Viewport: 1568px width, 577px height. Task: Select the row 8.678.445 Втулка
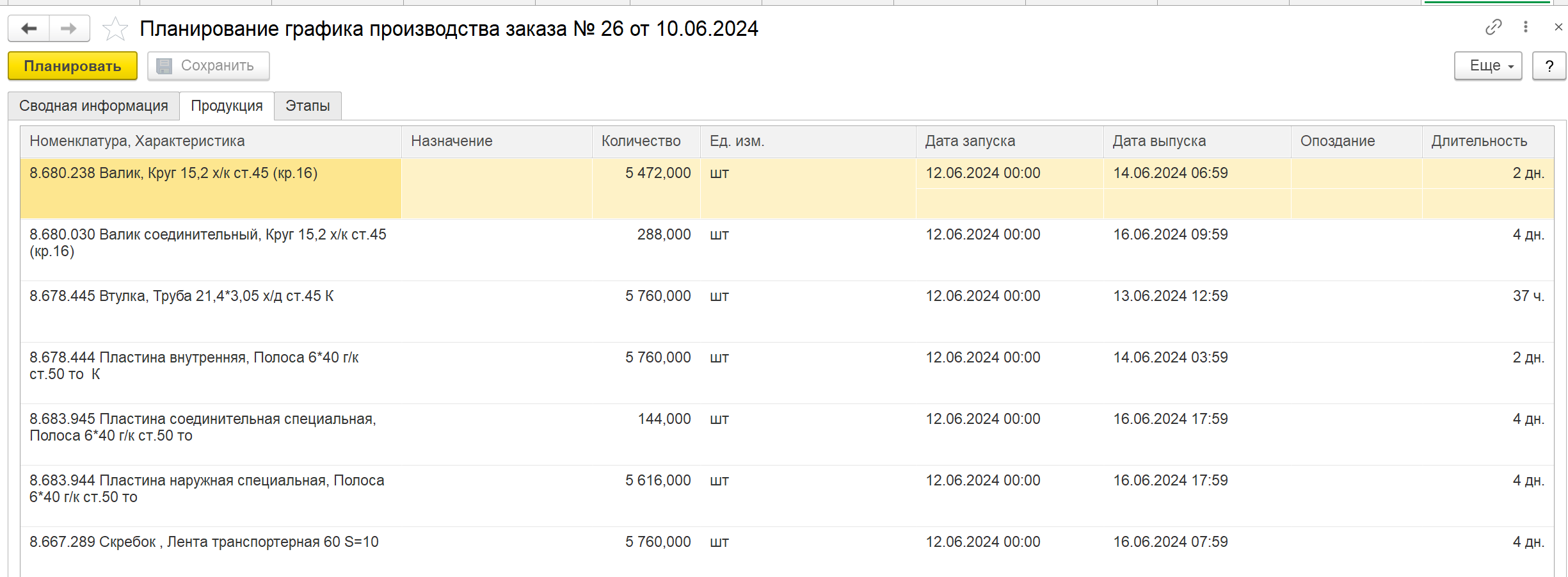(787, 311)
